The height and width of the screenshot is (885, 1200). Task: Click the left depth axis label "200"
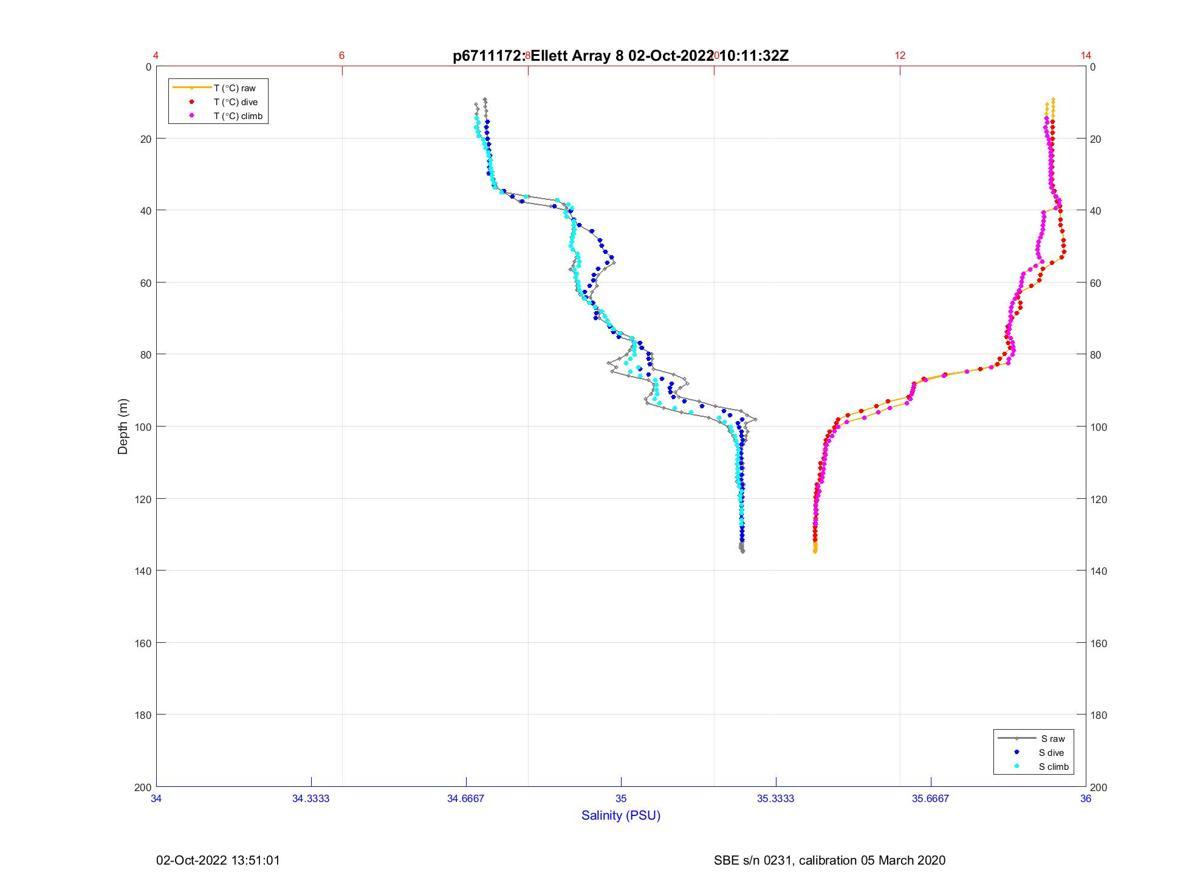[143, 787]
